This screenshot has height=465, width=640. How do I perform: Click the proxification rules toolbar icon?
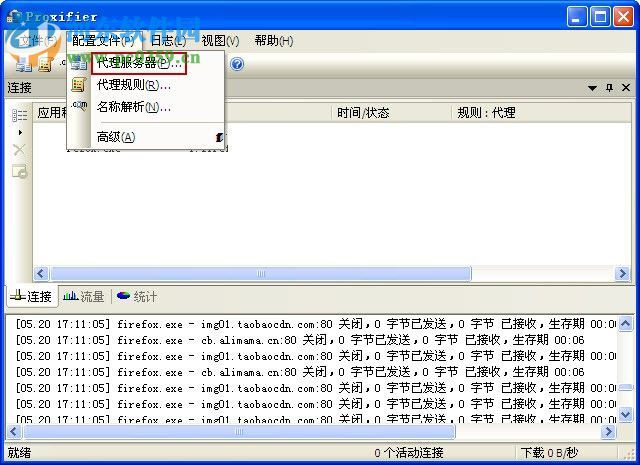point(46,65)
